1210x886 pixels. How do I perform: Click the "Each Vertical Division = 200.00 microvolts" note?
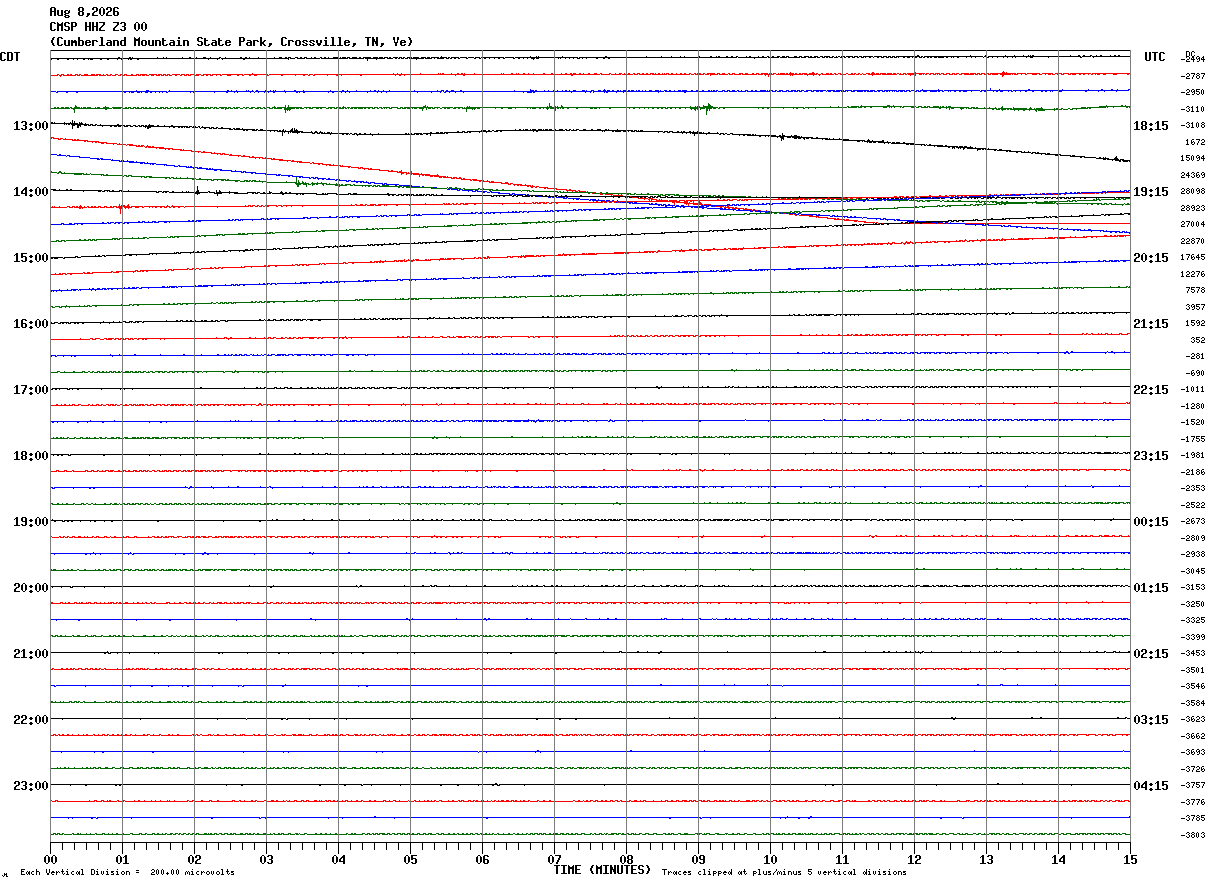[127, 872]
